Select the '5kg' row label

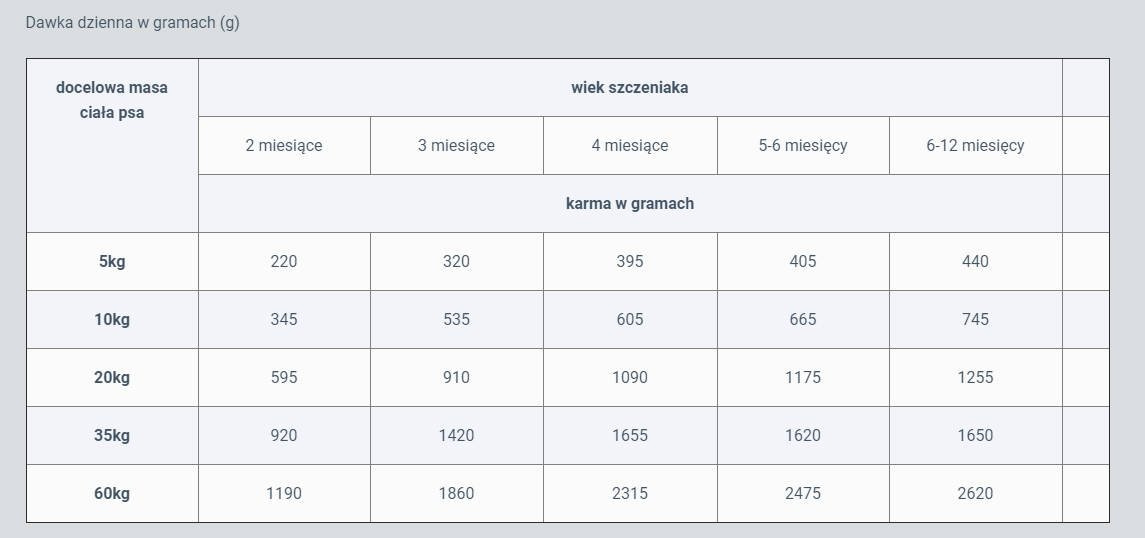tap(112, 261)
